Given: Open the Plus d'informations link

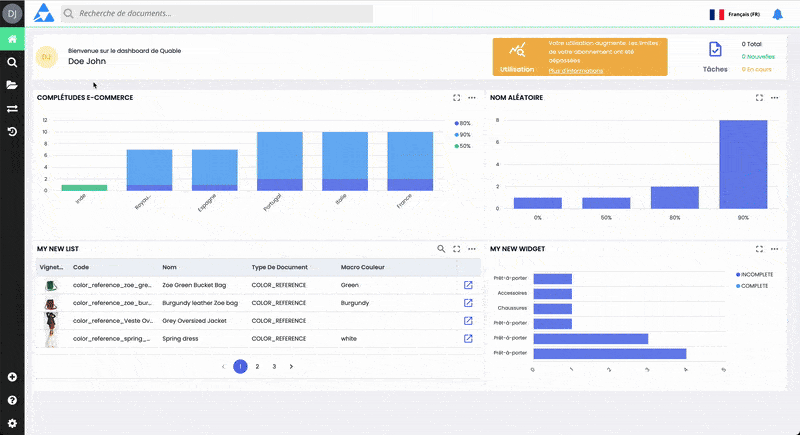Looking at the screenshot, I should pos(576,71).
